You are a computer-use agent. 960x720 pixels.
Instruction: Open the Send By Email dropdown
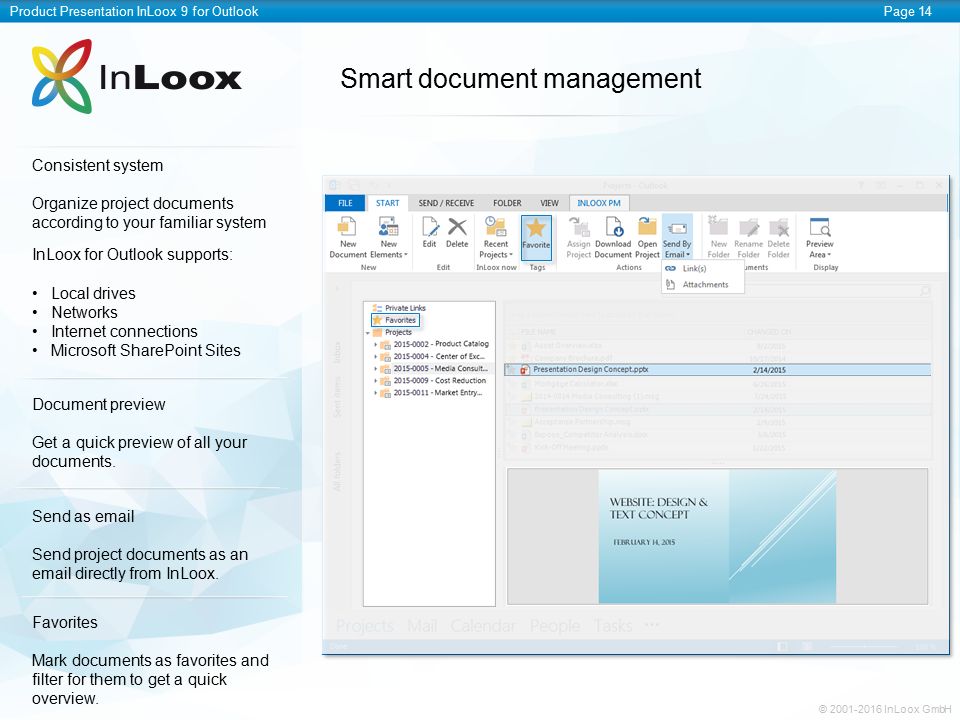(x=677, y=238)
